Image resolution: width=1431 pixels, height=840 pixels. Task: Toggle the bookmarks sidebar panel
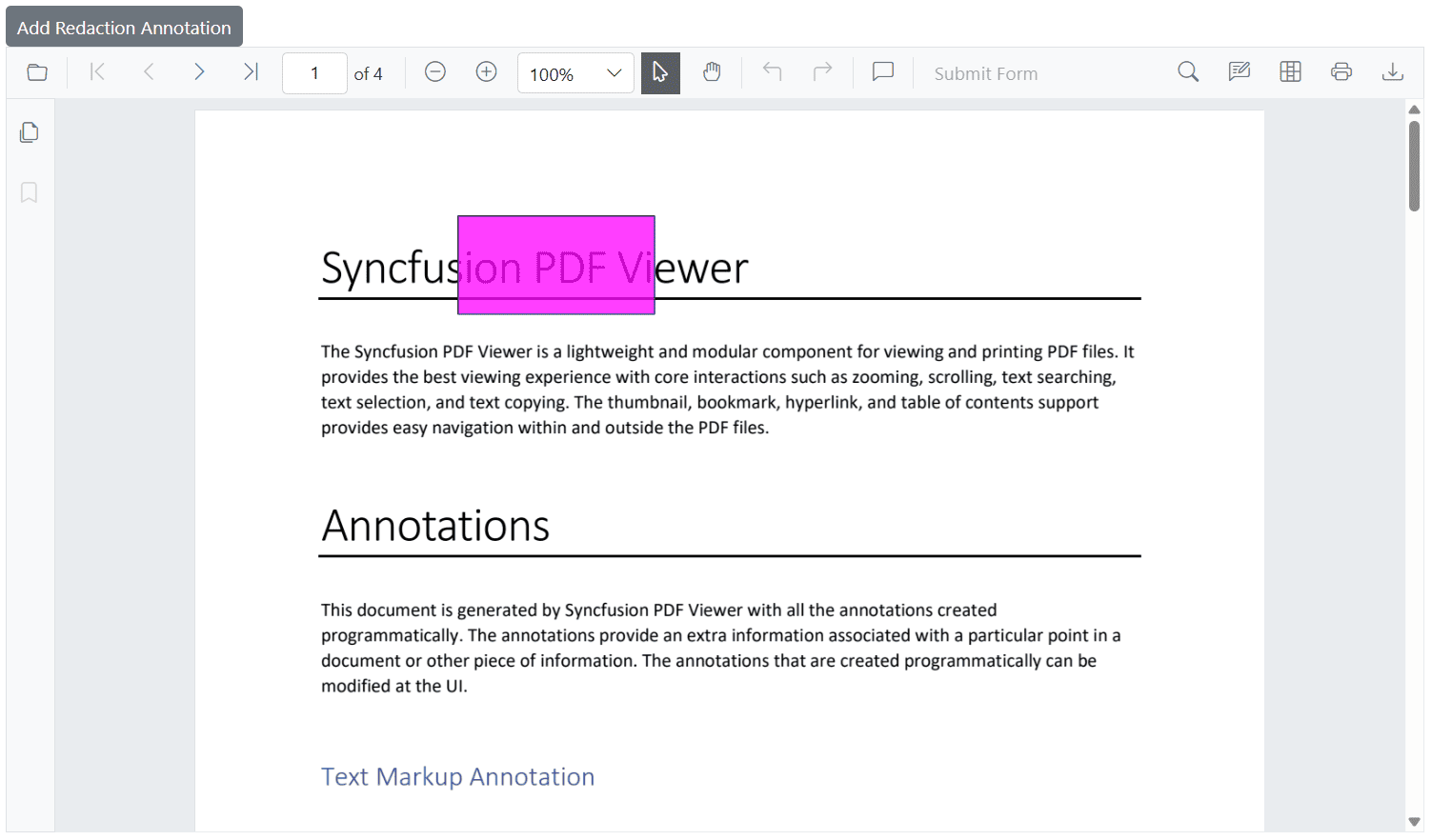(x=29, y=192)
